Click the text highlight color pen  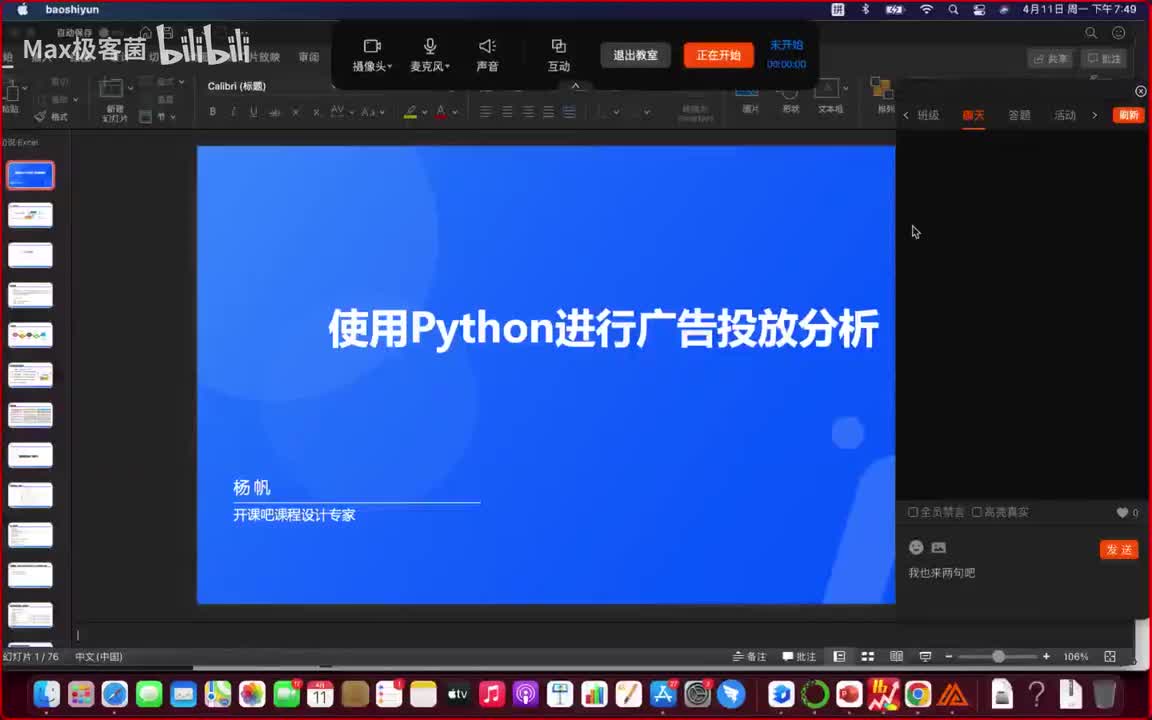[x=411, y=112]
